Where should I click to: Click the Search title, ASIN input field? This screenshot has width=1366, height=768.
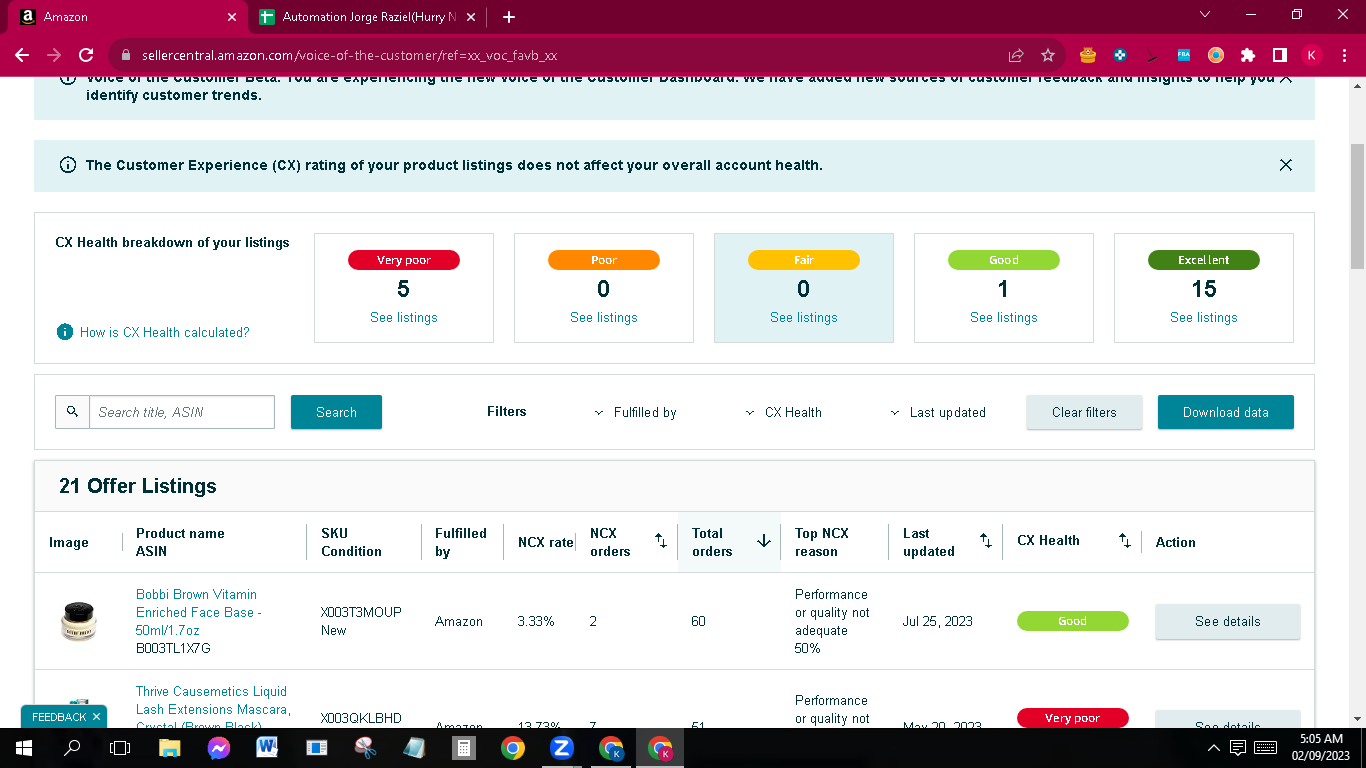tap(182, 412)
